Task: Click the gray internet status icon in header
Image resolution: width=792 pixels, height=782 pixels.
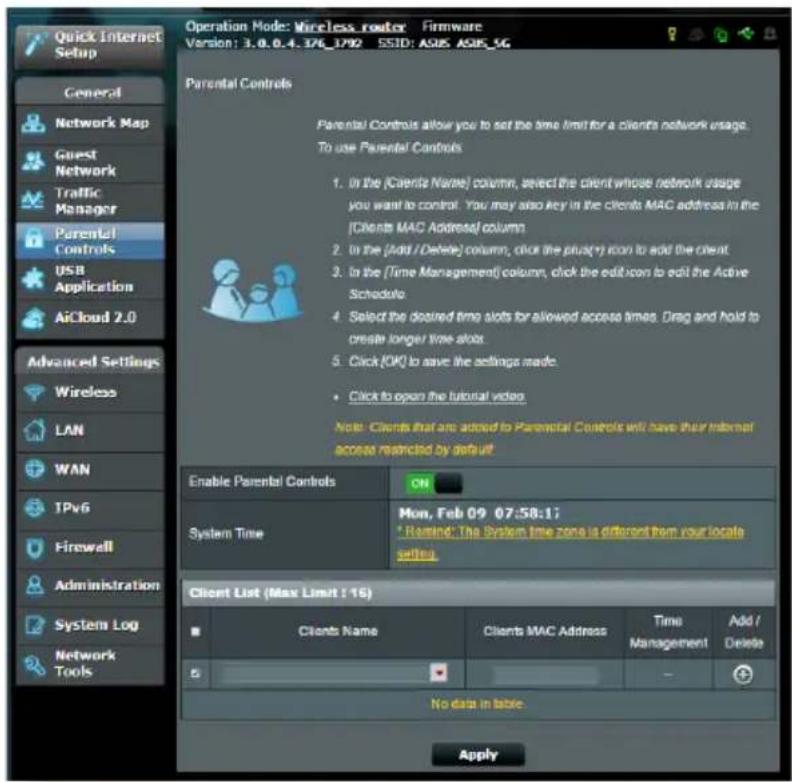Action: click(697, 34)
